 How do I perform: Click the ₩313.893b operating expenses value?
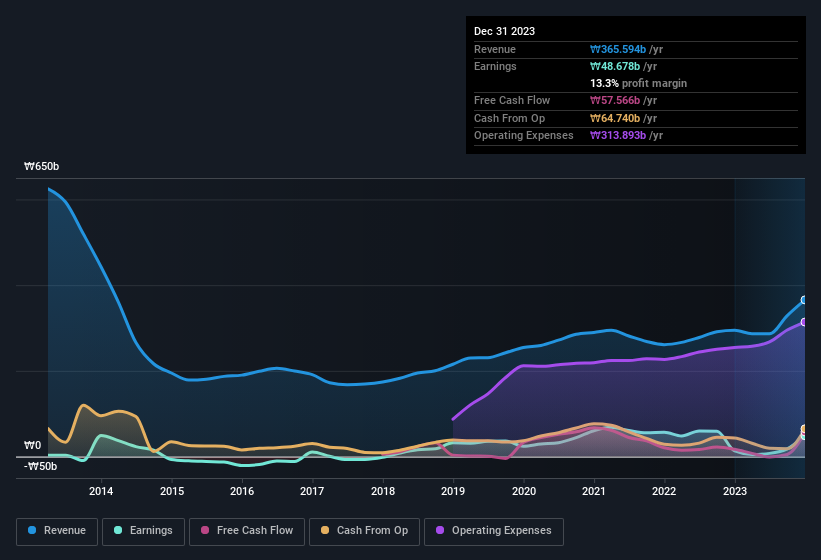click(618, 135)
